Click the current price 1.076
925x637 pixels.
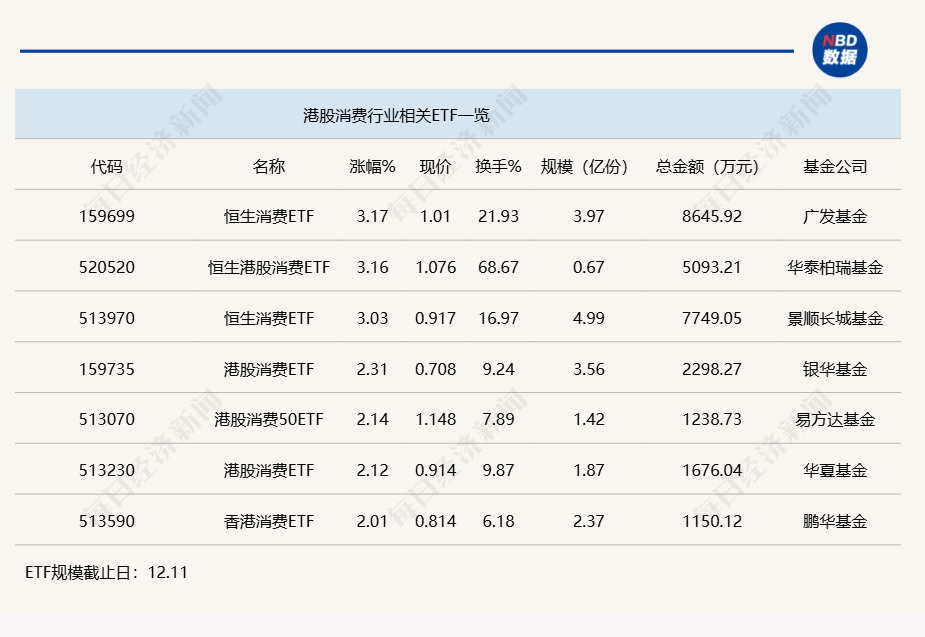point(435,267)
